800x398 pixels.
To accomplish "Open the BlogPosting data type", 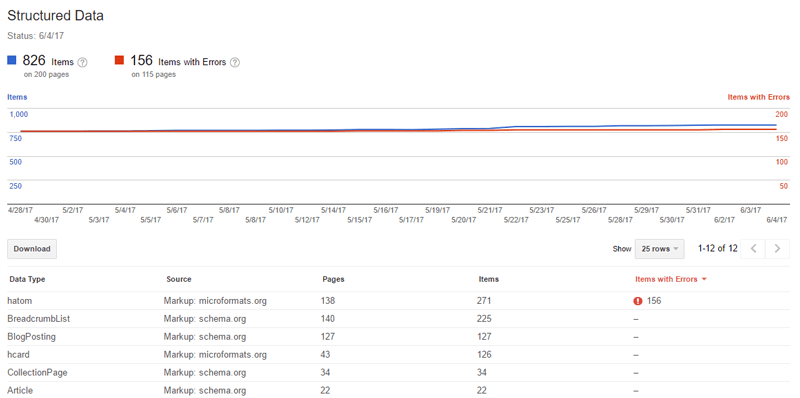I will click(x=32, y=337).
